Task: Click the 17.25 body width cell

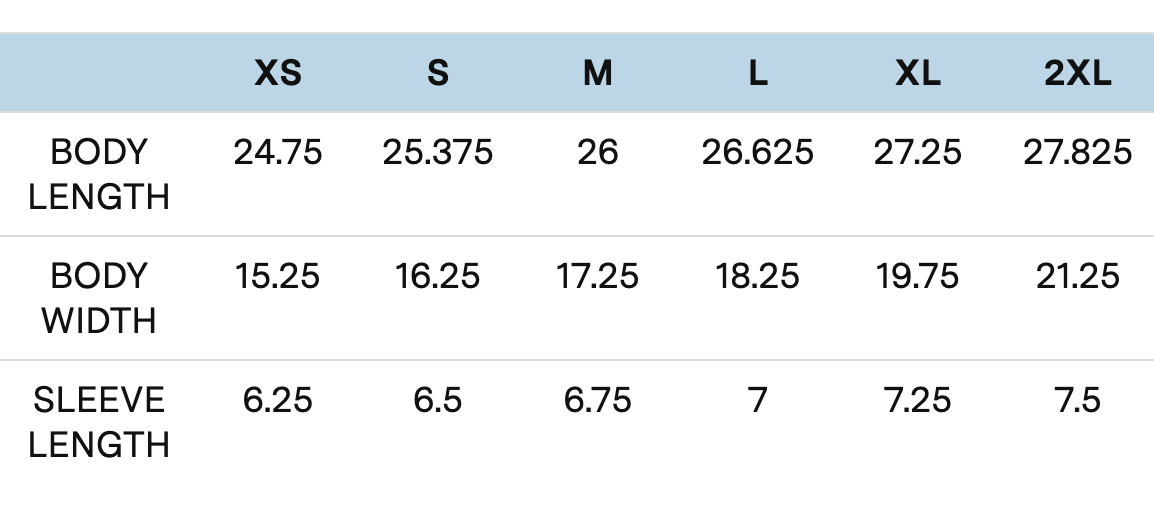Action: point(598,276)
